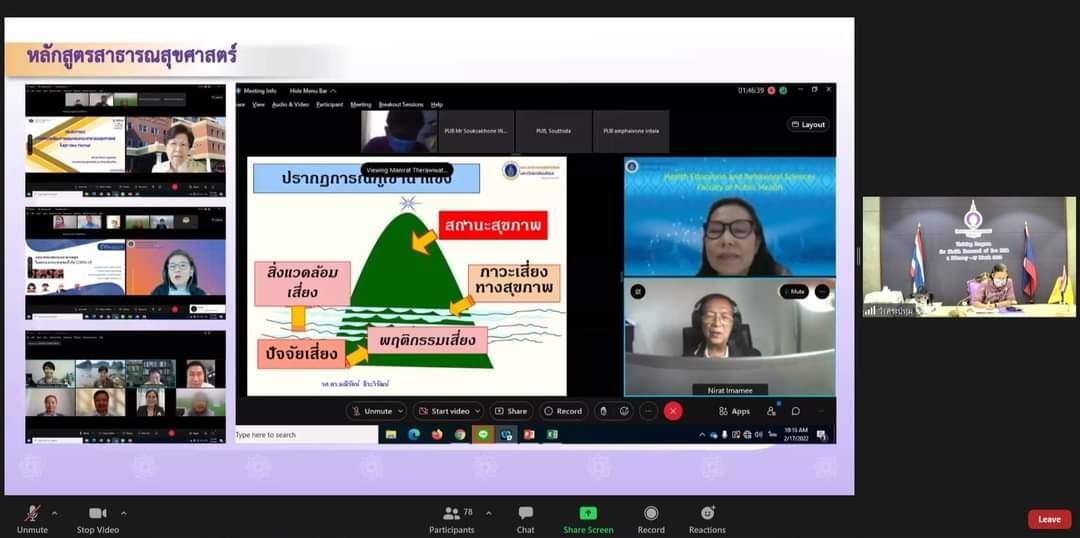Click the red end-meeting X button
The image size is (1080, 538).
[673, 411]
